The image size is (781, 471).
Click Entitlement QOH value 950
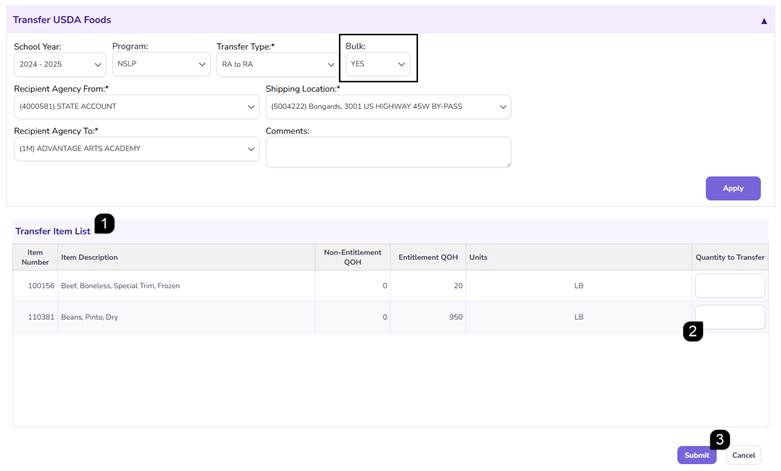click(x=456, y=317)
